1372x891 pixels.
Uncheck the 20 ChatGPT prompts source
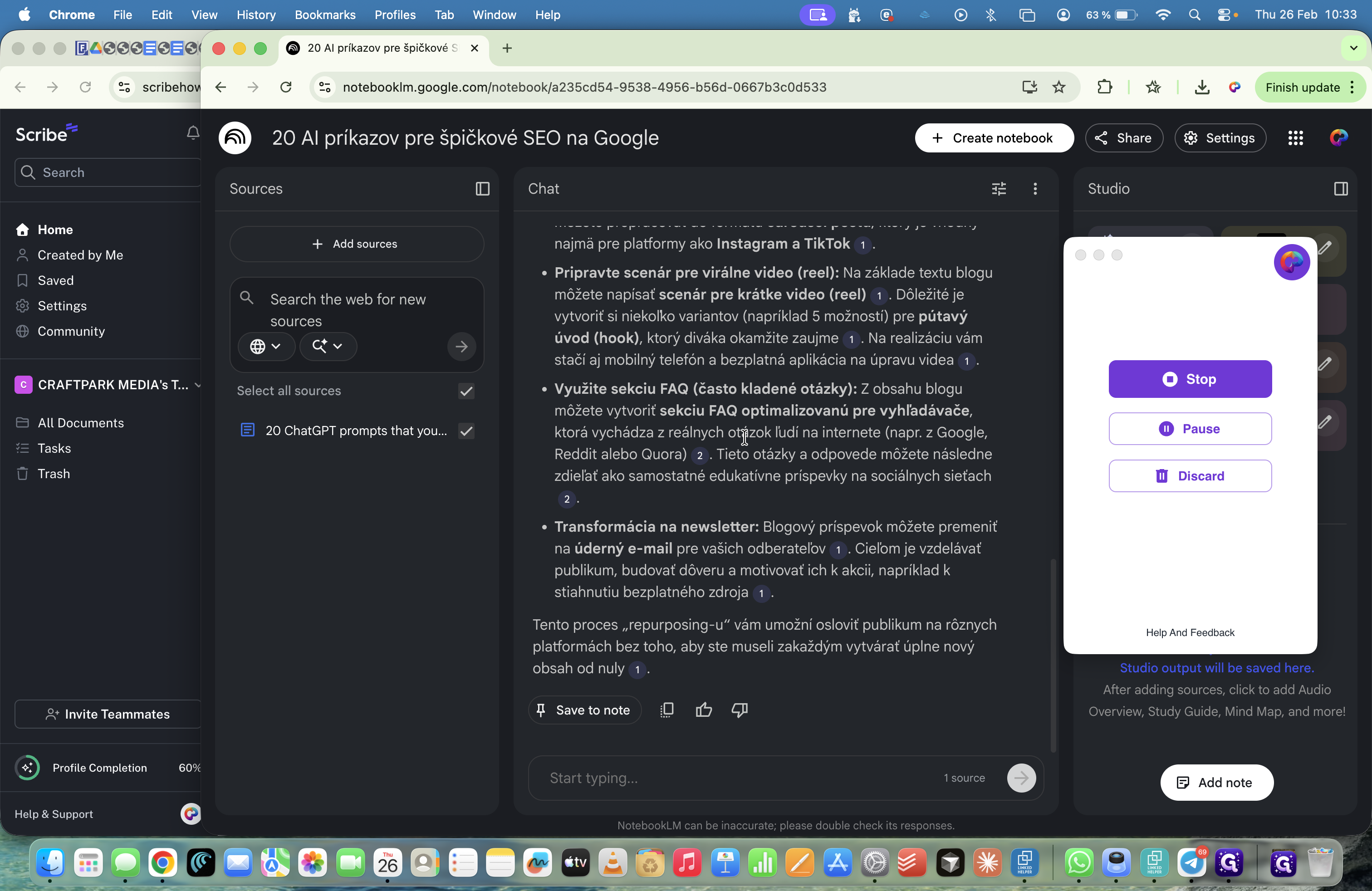[466, 431]
